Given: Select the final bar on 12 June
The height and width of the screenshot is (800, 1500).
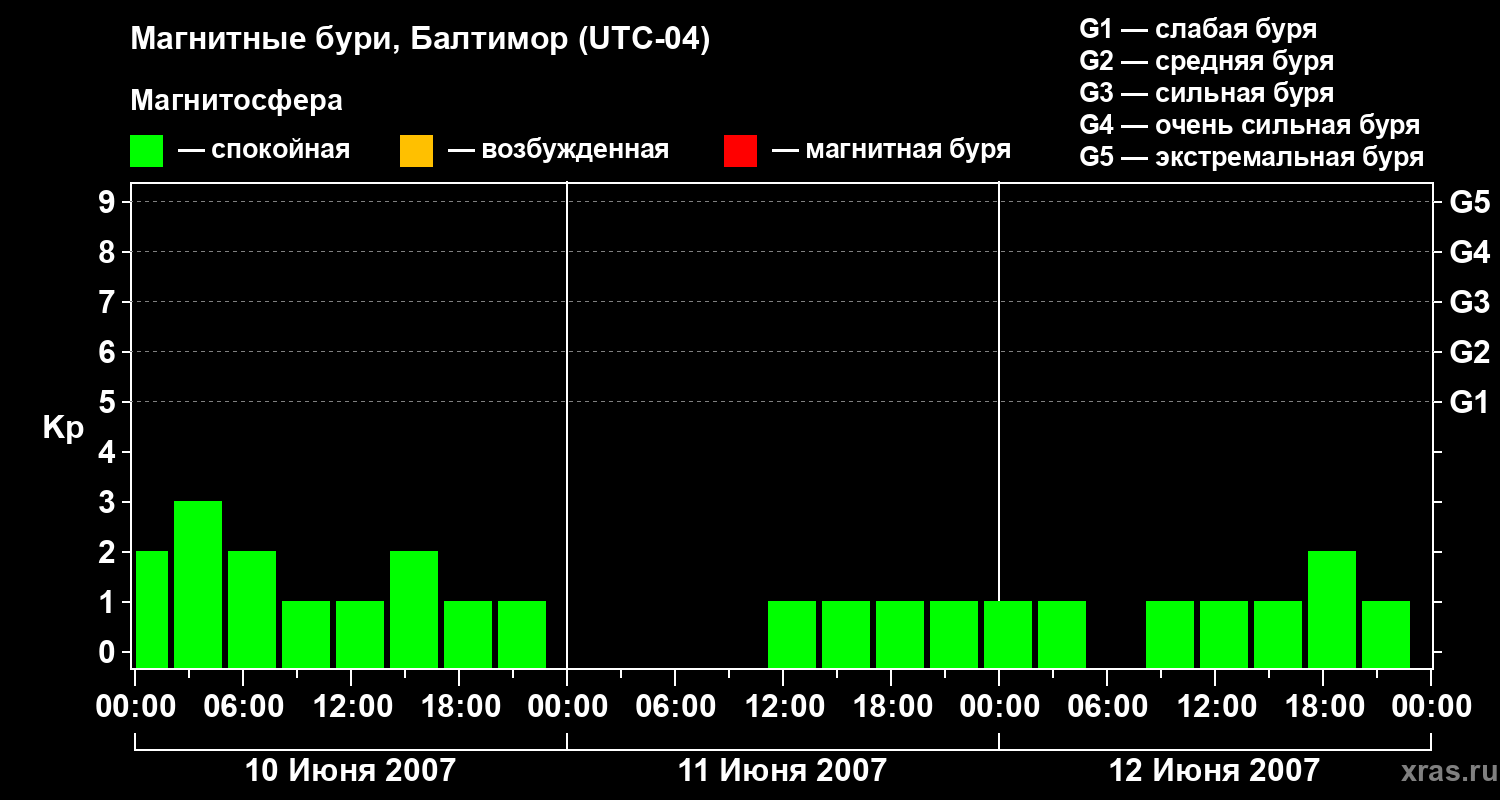Looking at the screenshot, I should 1386,634.
